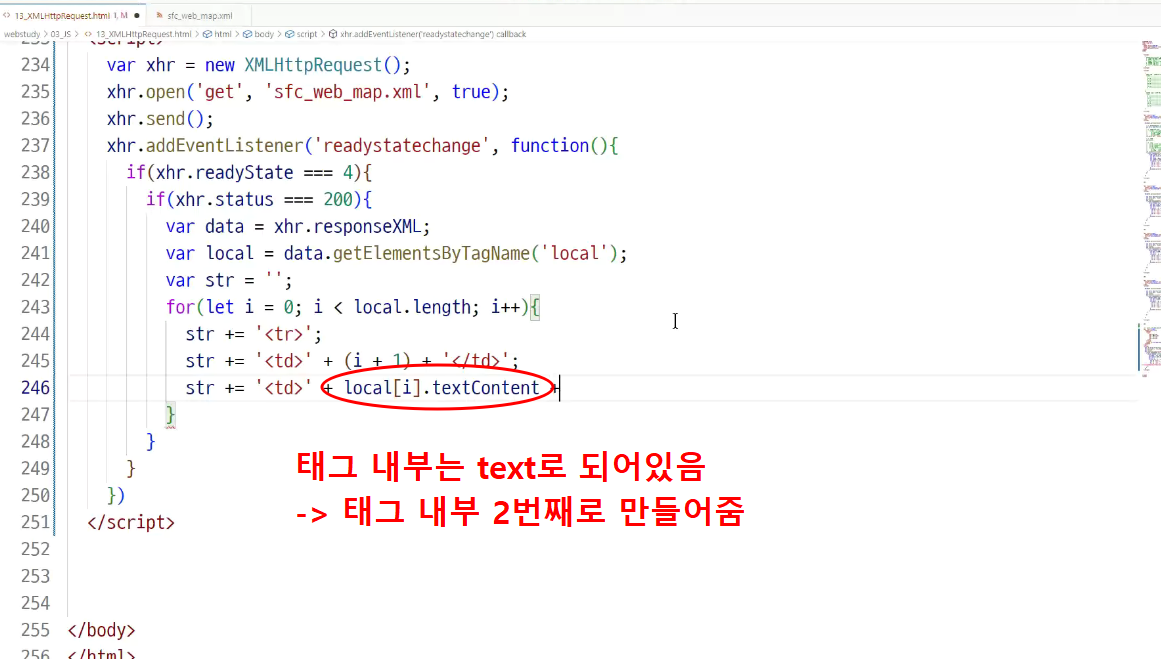The image size is (1161, 659).
Task: Click local[i].textContent on line 246
Action: (x=441, y=388)
